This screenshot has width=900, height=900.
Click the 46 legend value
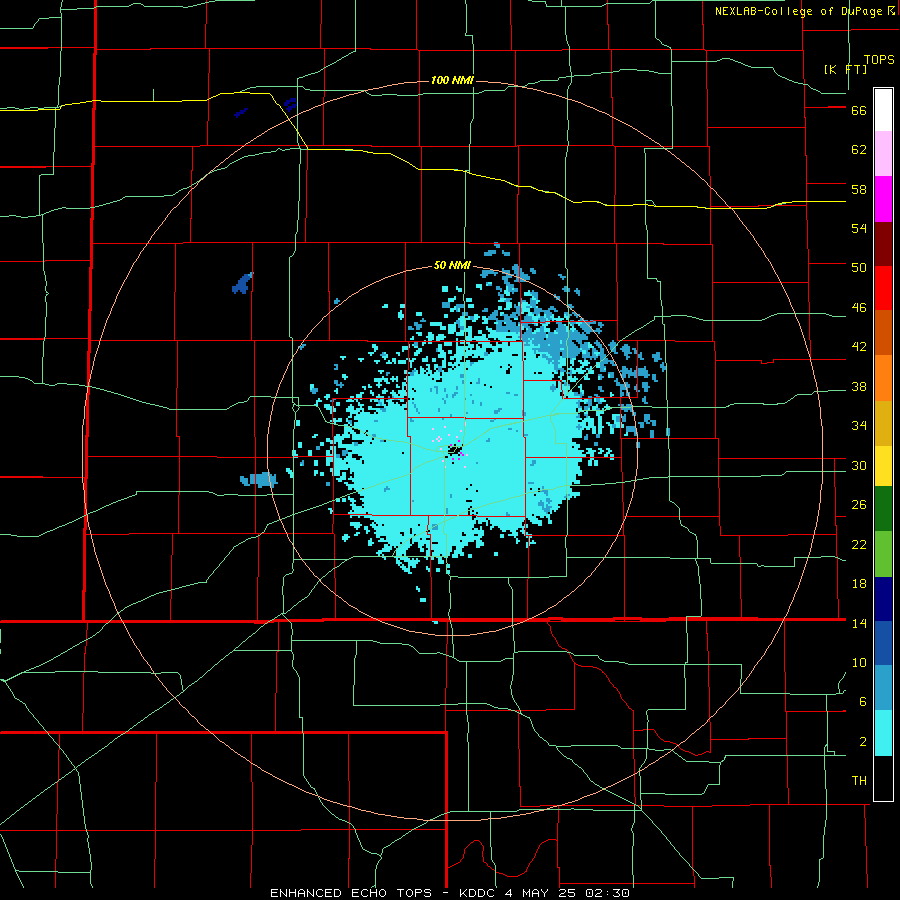pos(859,308)
